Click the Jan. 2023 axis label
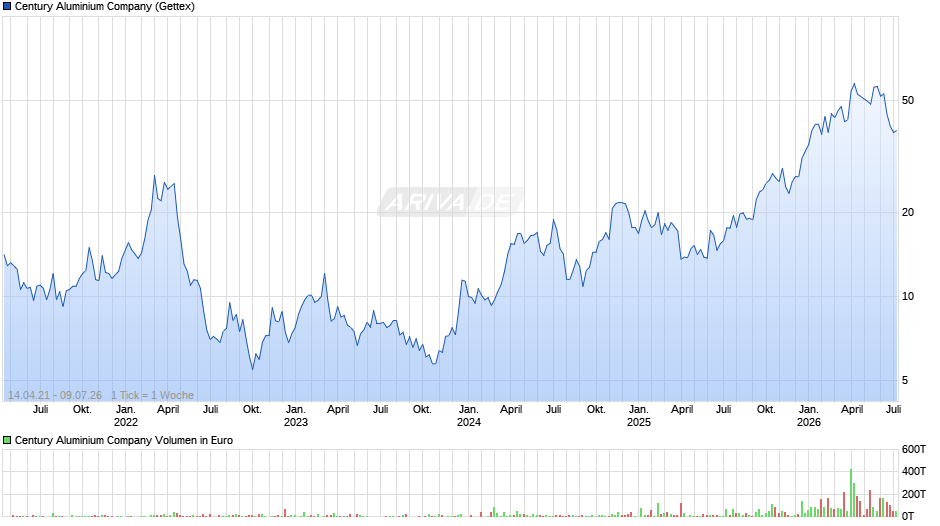Image resolution: width=940 pixels, height=526 pixels. coord(296,416)
